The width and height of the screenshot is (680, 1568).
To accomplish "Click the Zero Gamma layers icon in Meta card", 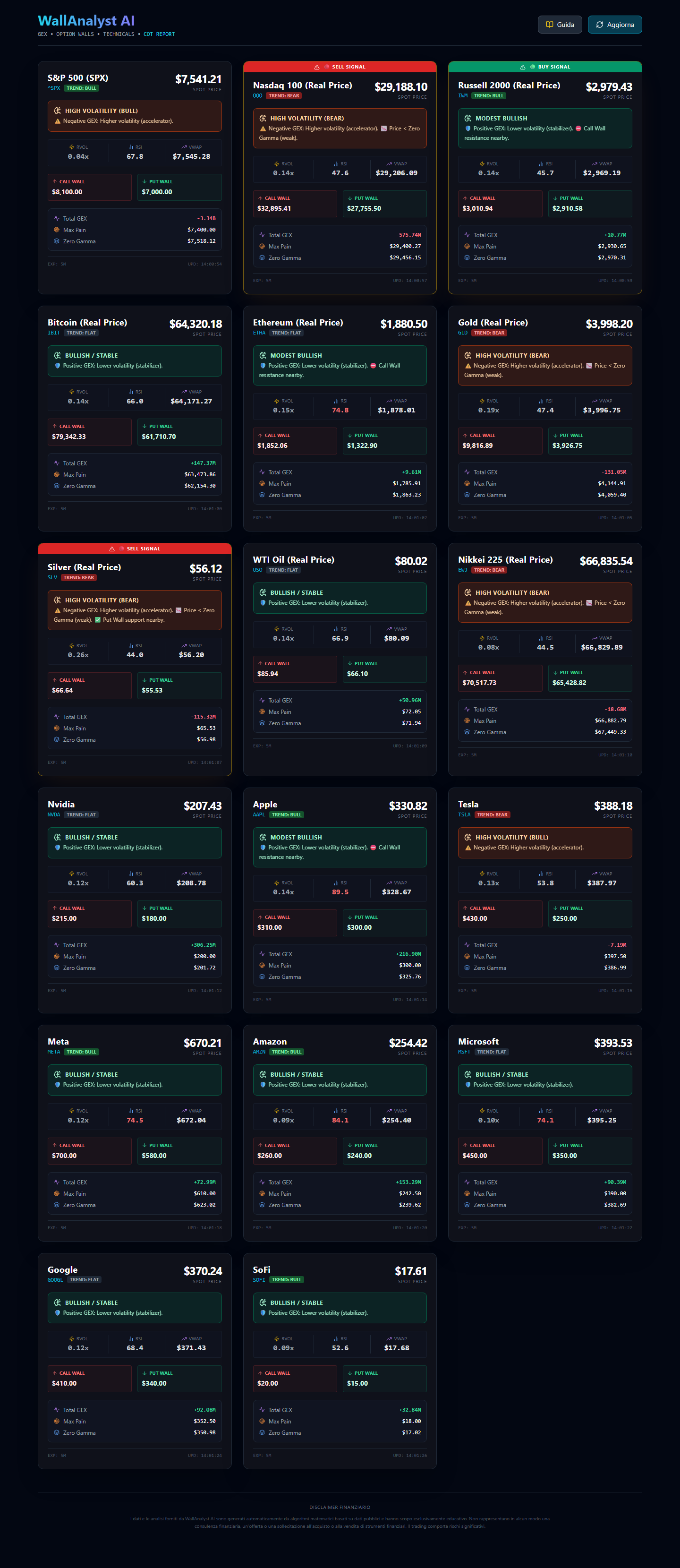I will [x=57, y=1205].
